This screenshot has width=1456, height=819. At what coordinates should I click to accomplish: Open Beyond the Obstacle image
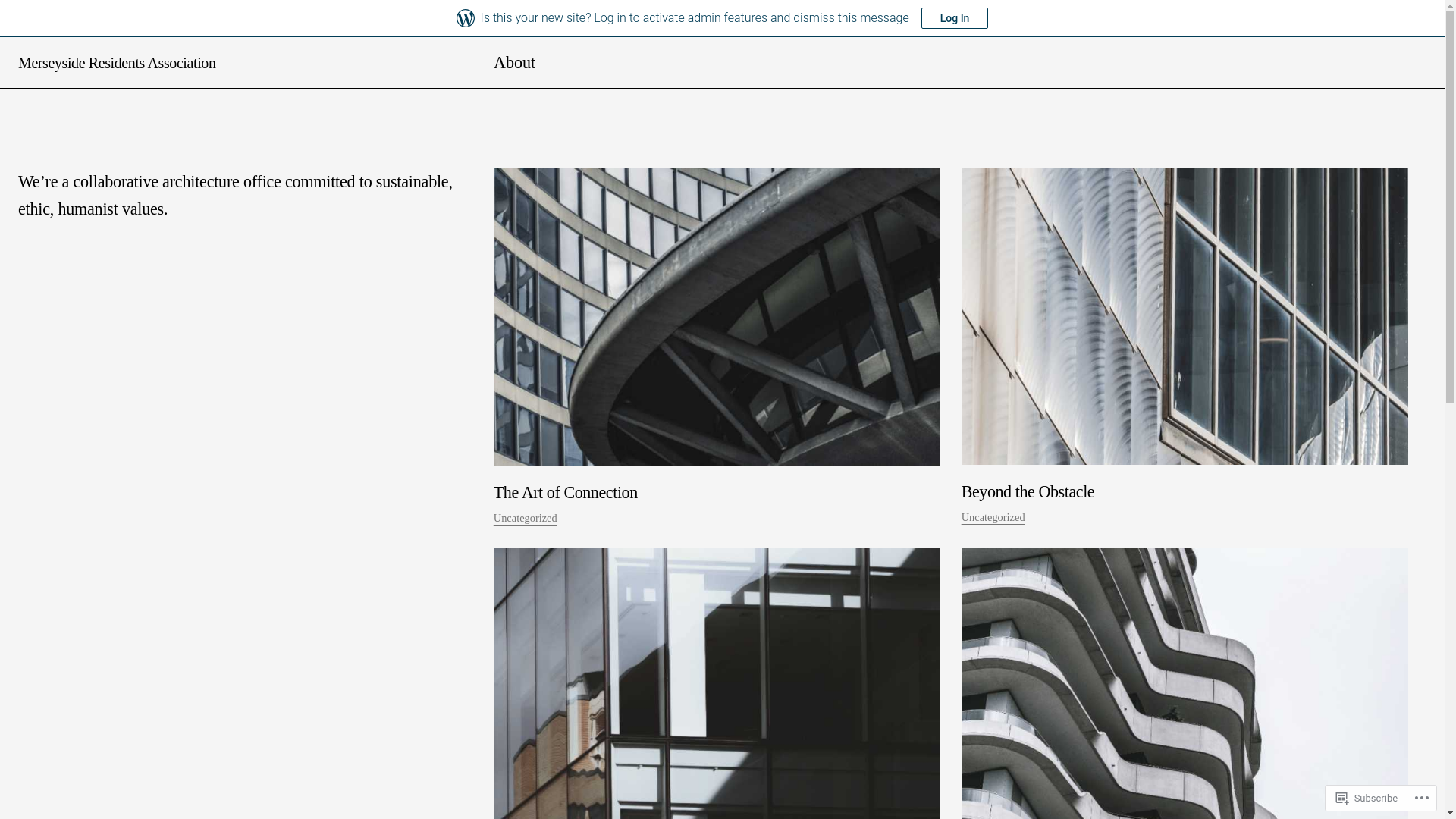click(1185, 316)
